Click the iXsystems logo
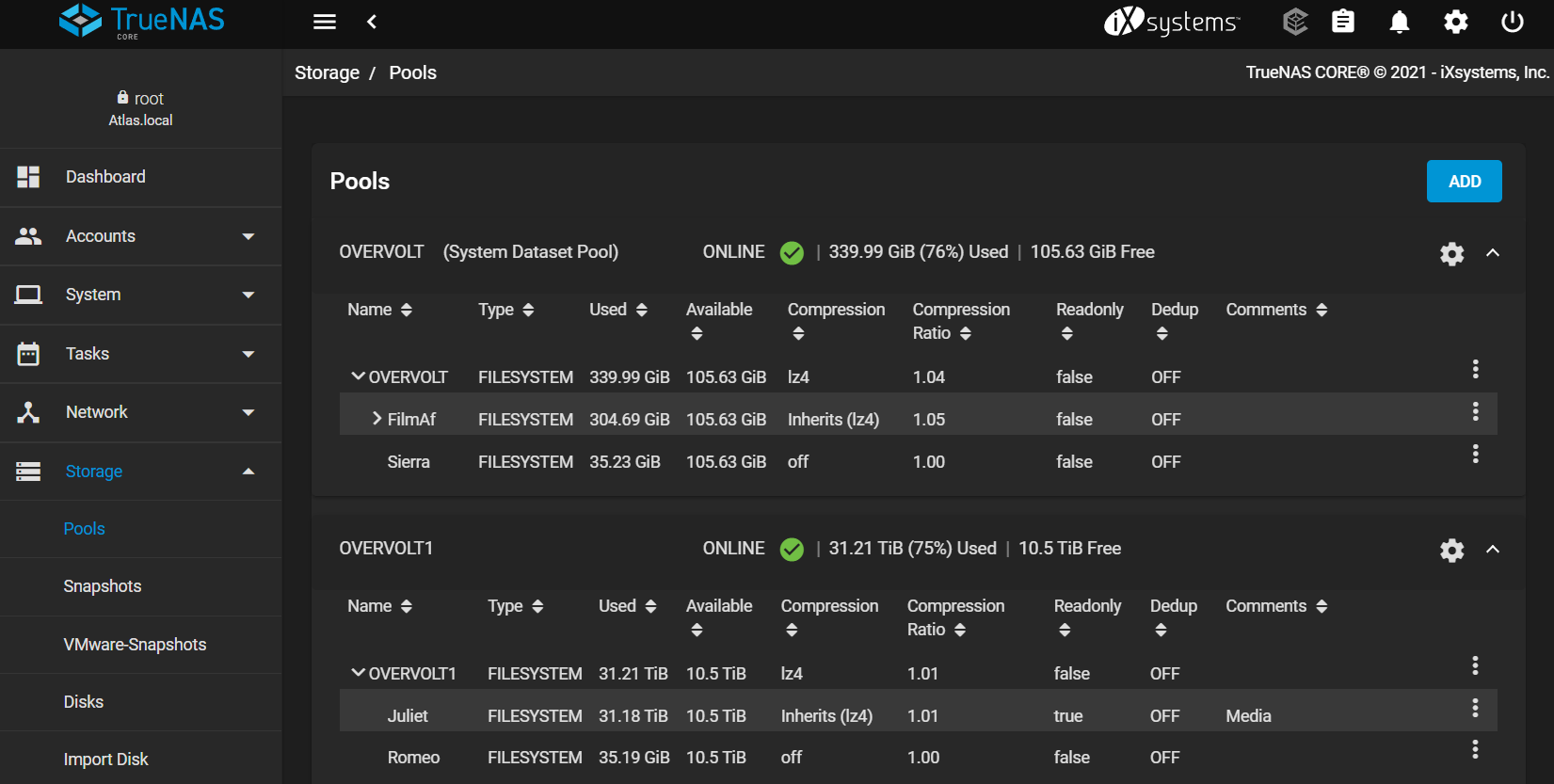Image resolution: width=1554 pixels, height=784 pixels. [x=1172, y=22]
